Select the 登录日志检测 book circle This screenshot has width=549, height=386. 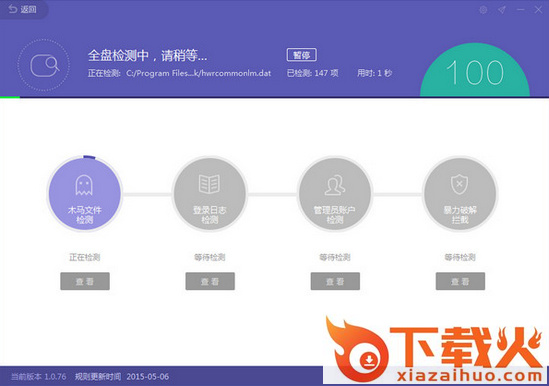click(210, 194)
